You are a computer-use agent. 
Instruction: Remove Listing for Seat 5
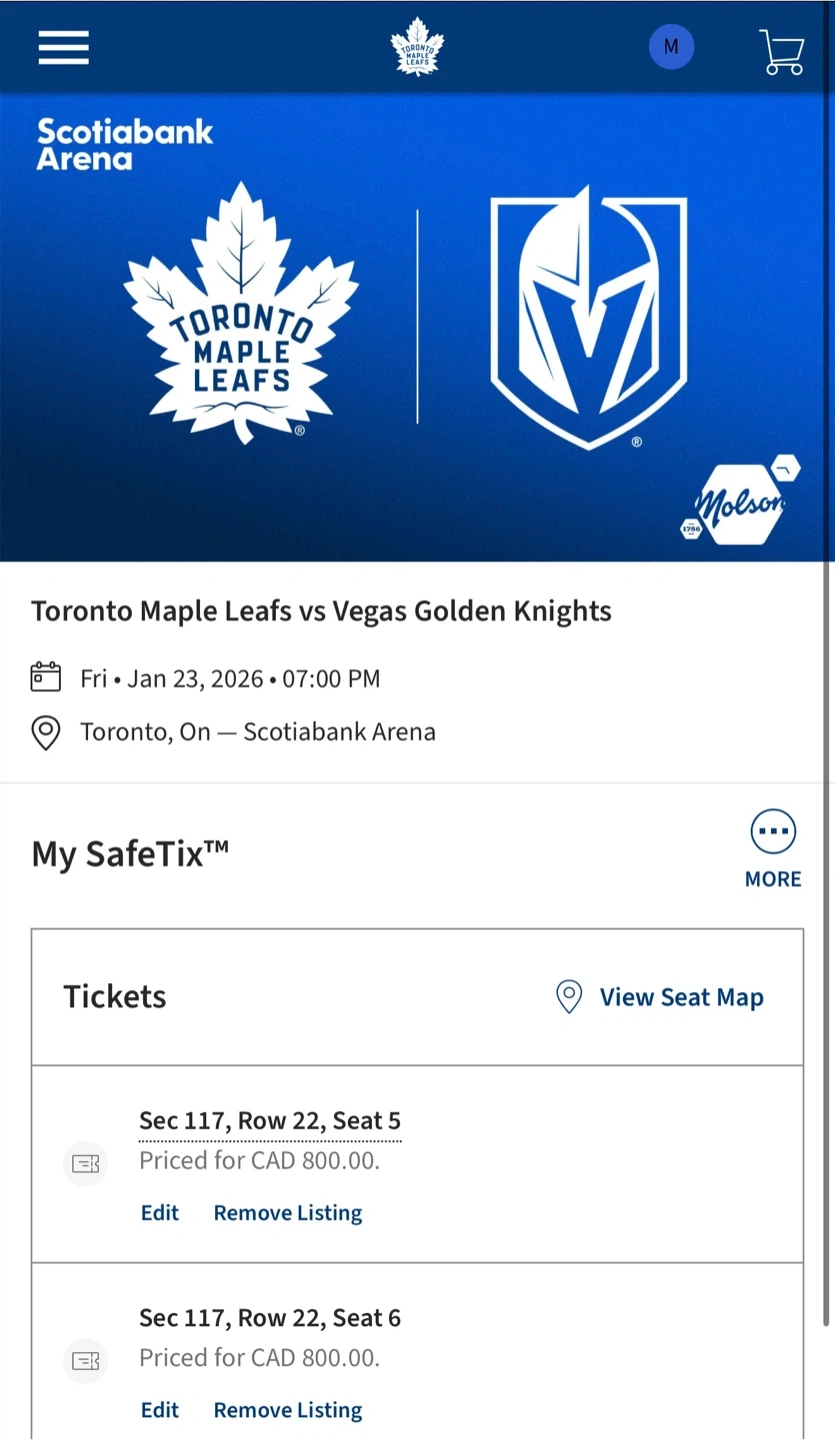coord(288,1213)
